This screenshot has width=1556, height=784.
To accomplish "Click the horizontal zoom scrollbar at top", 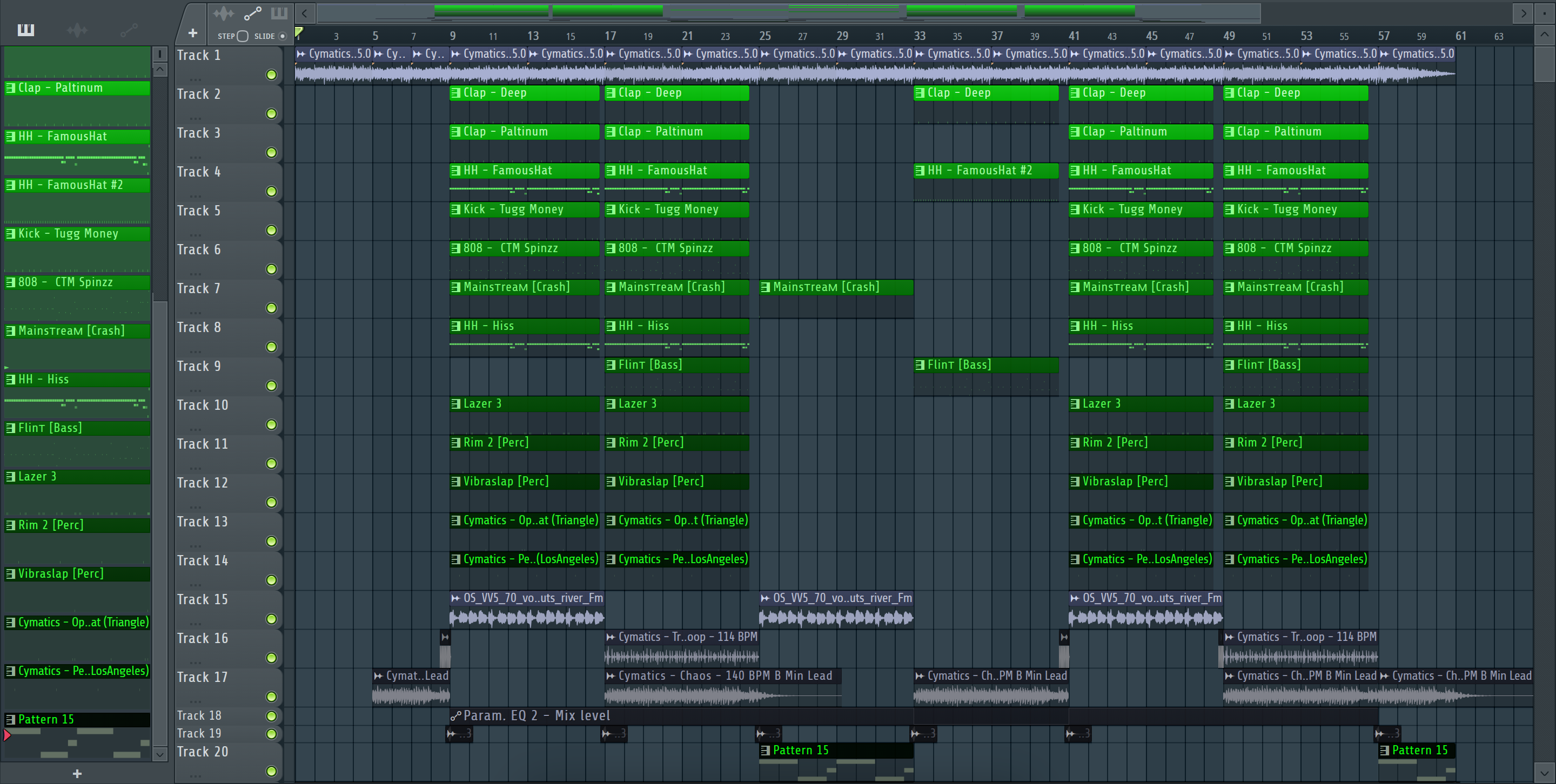I will point(789,12).
